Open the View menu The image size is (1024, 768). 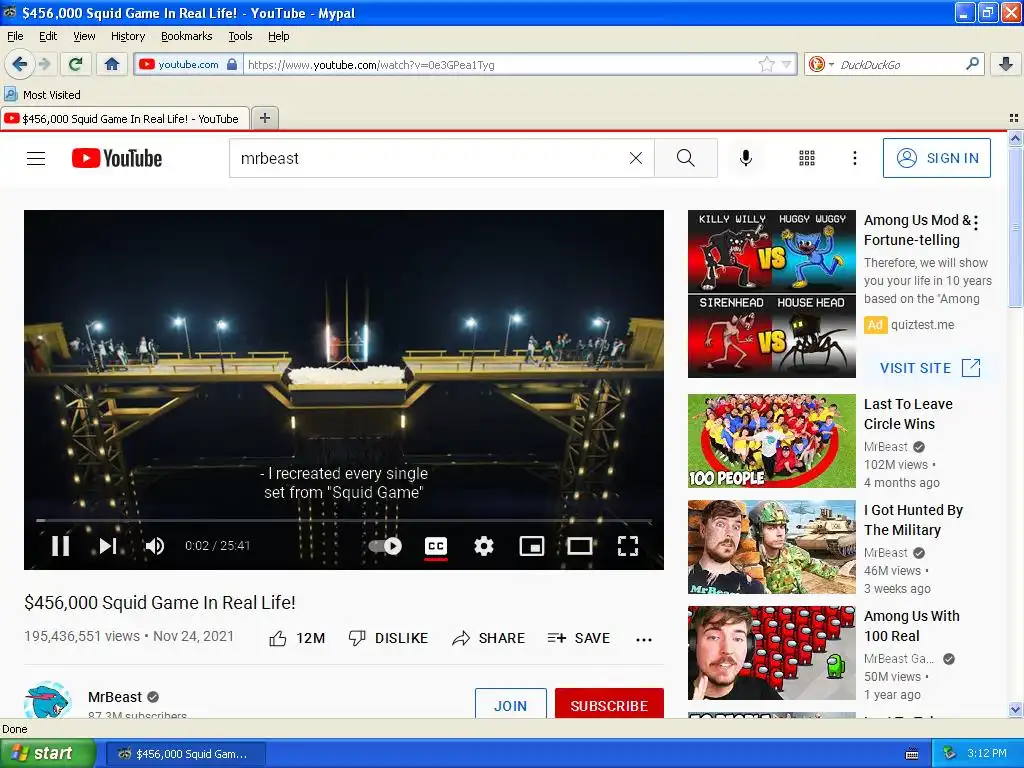click(84, 36)
